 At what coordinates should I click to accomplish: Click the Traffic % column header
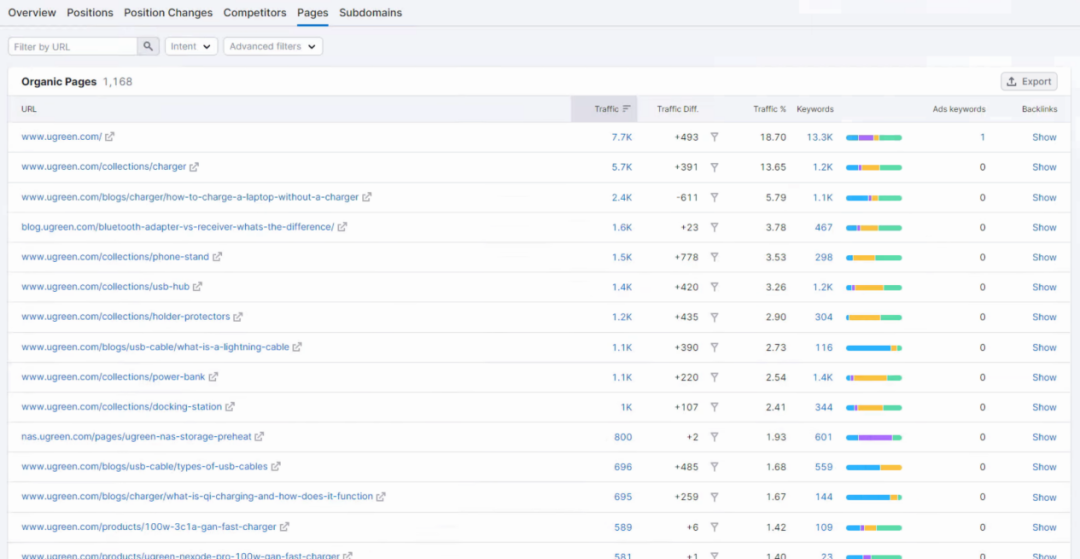pos(770,109)
